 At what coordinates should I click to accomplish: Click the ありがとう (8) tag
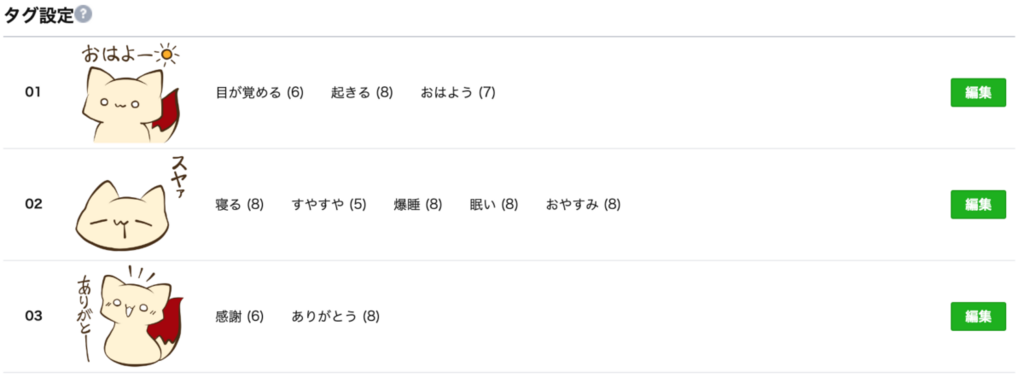[336, 317]
